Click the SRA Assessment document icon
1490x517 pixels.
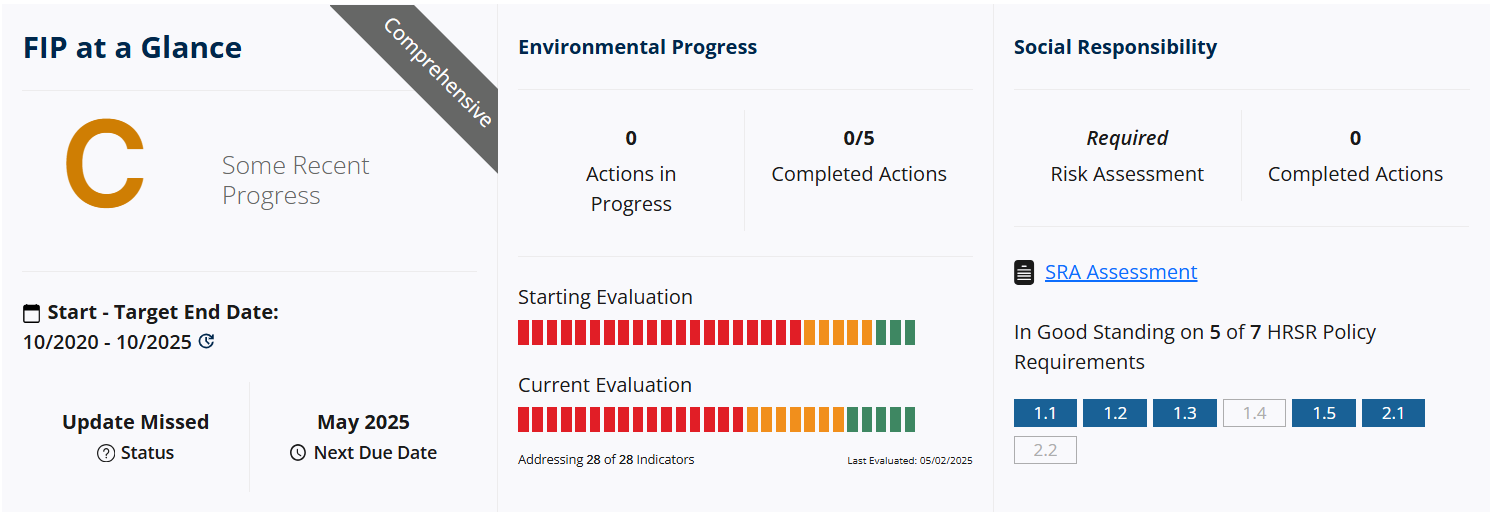[x=1024, y=272]
